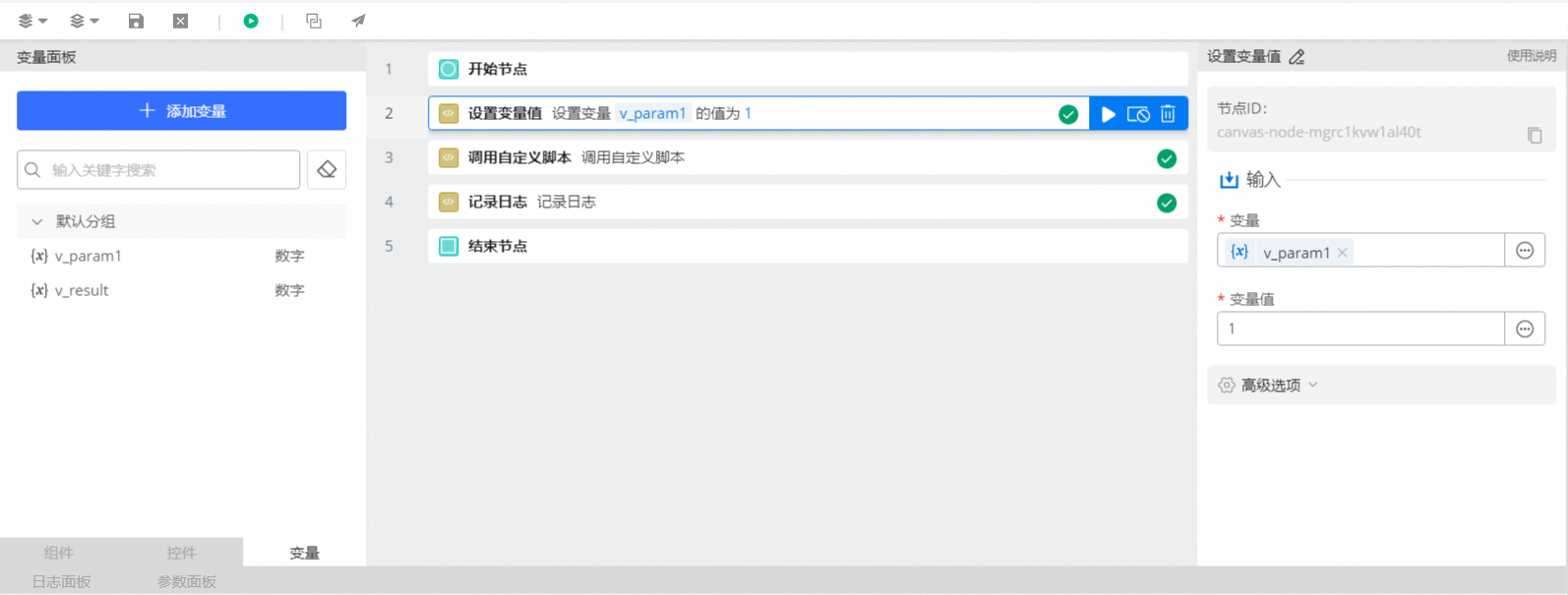Click the 添加变量 button

tap(181, 111)
